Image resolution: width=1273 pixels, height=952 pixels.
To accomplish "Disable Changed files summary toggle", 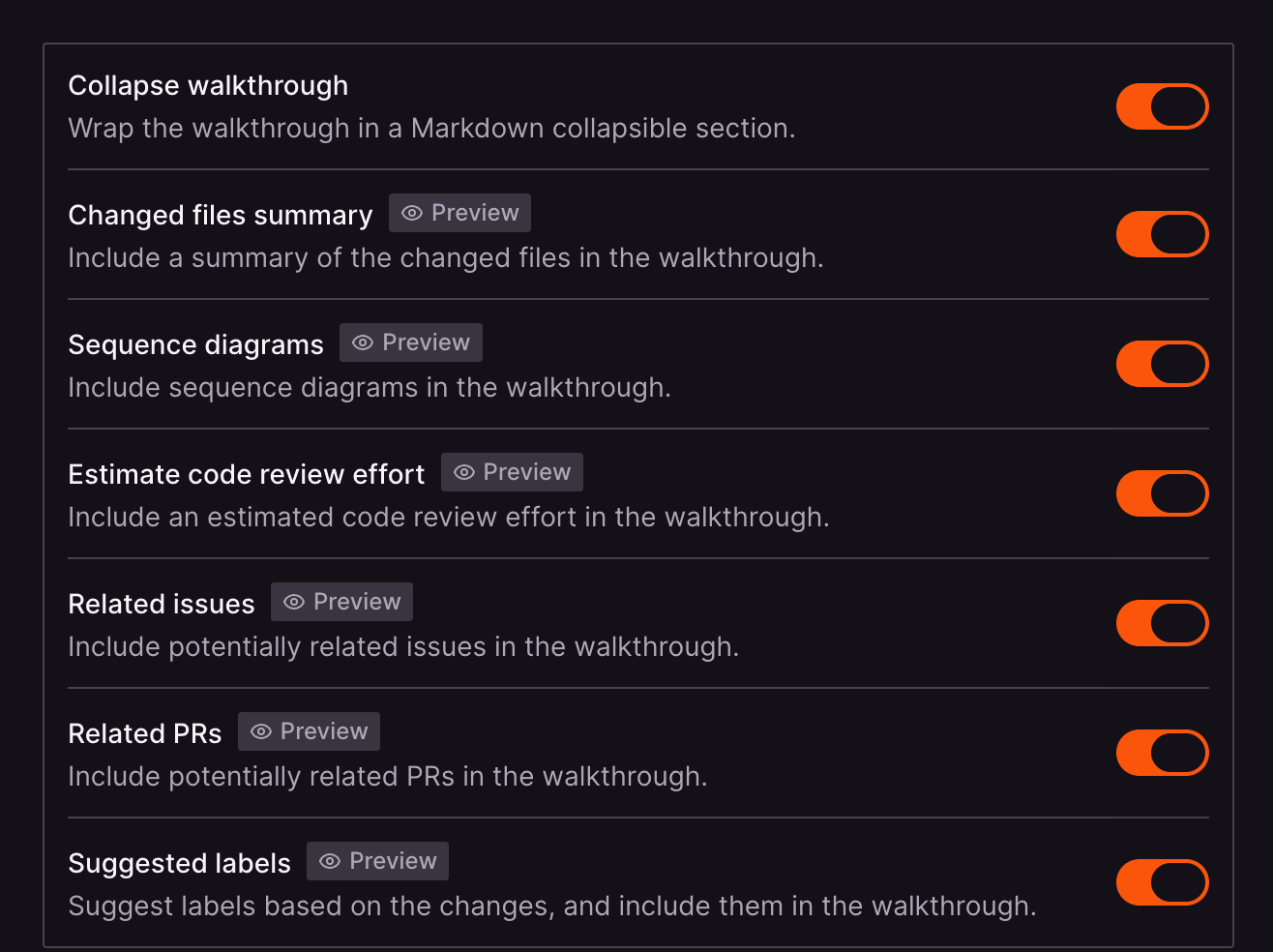I will point(1162,234).
